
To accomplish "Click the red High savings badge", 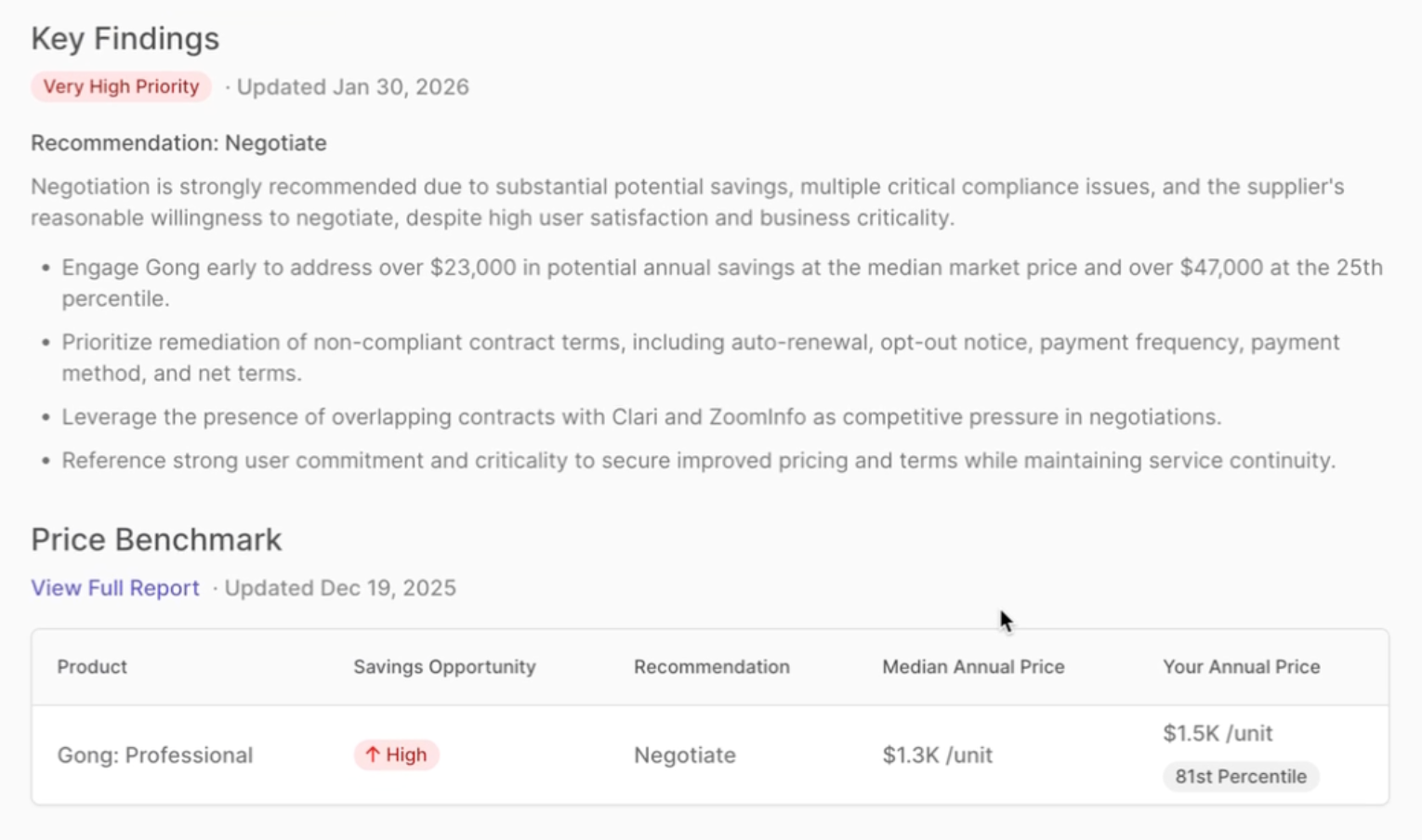I will tap(396, 755).
